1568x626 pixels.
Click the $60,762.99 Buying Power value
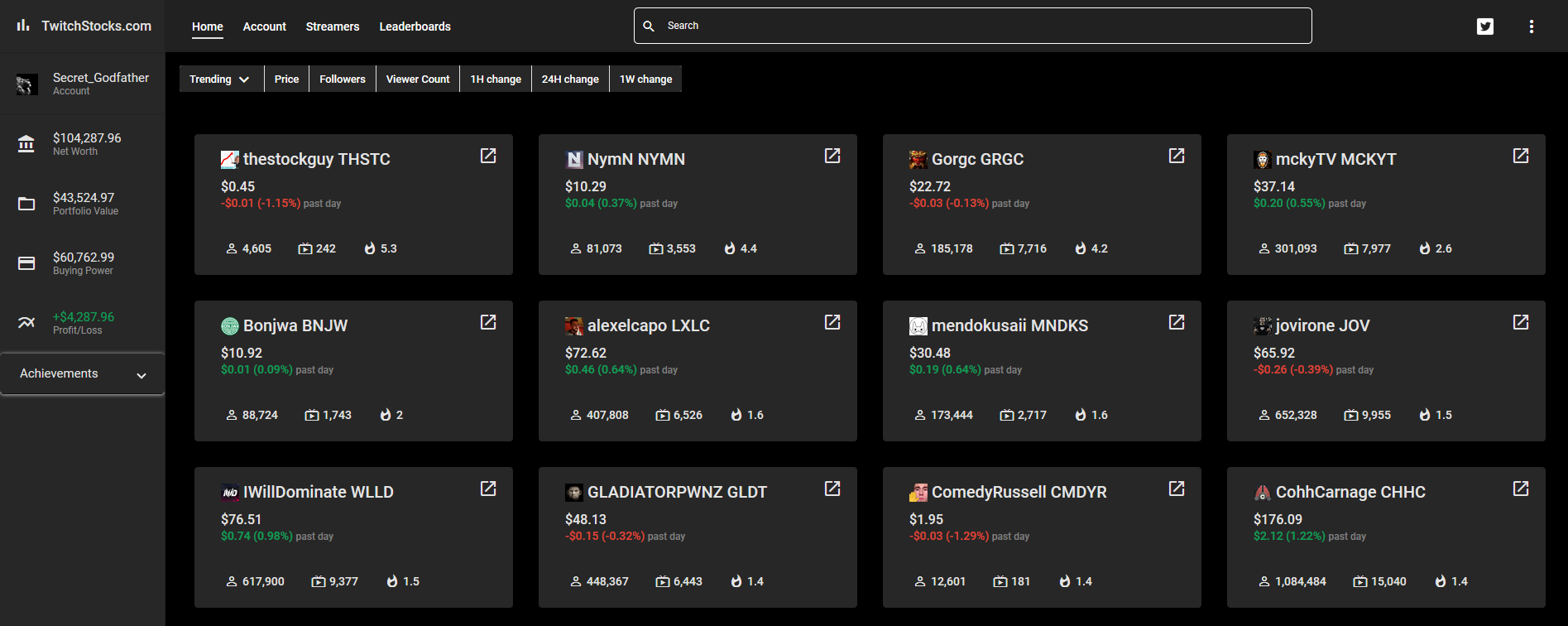(84, 258)
